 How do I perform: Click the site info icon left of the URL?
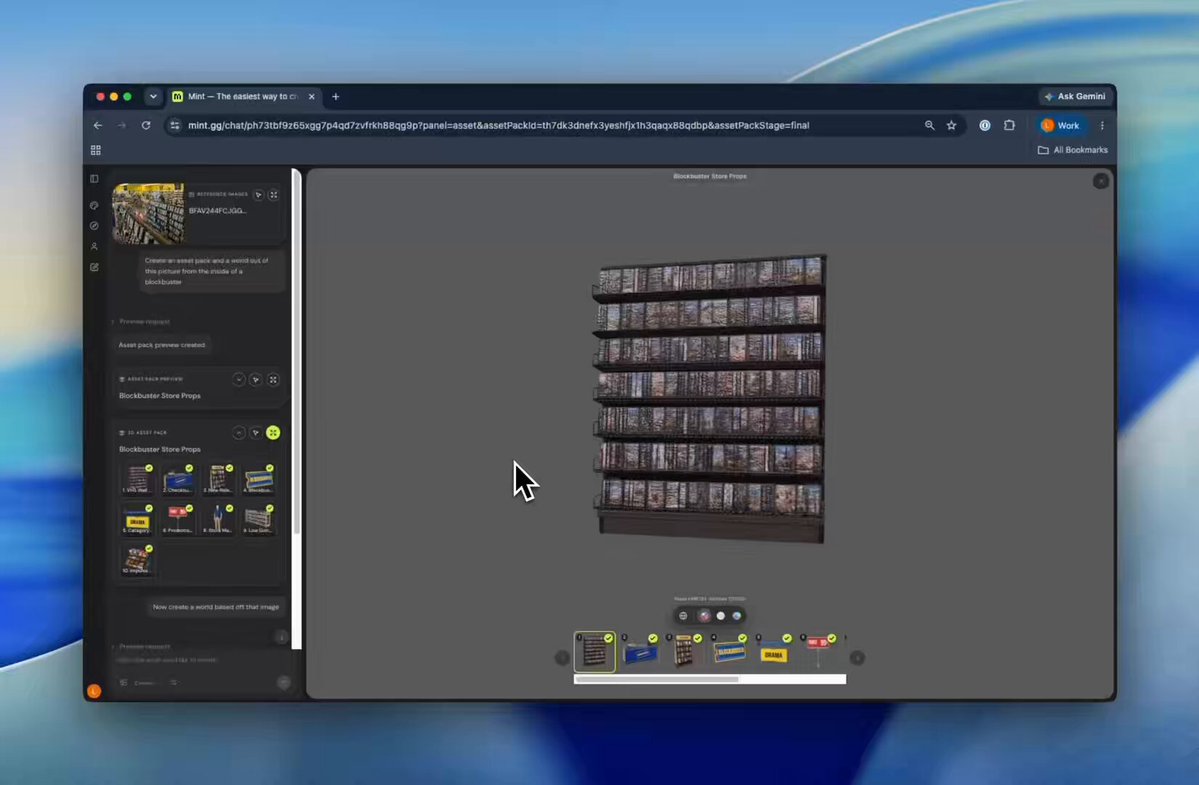click(175, 125)
